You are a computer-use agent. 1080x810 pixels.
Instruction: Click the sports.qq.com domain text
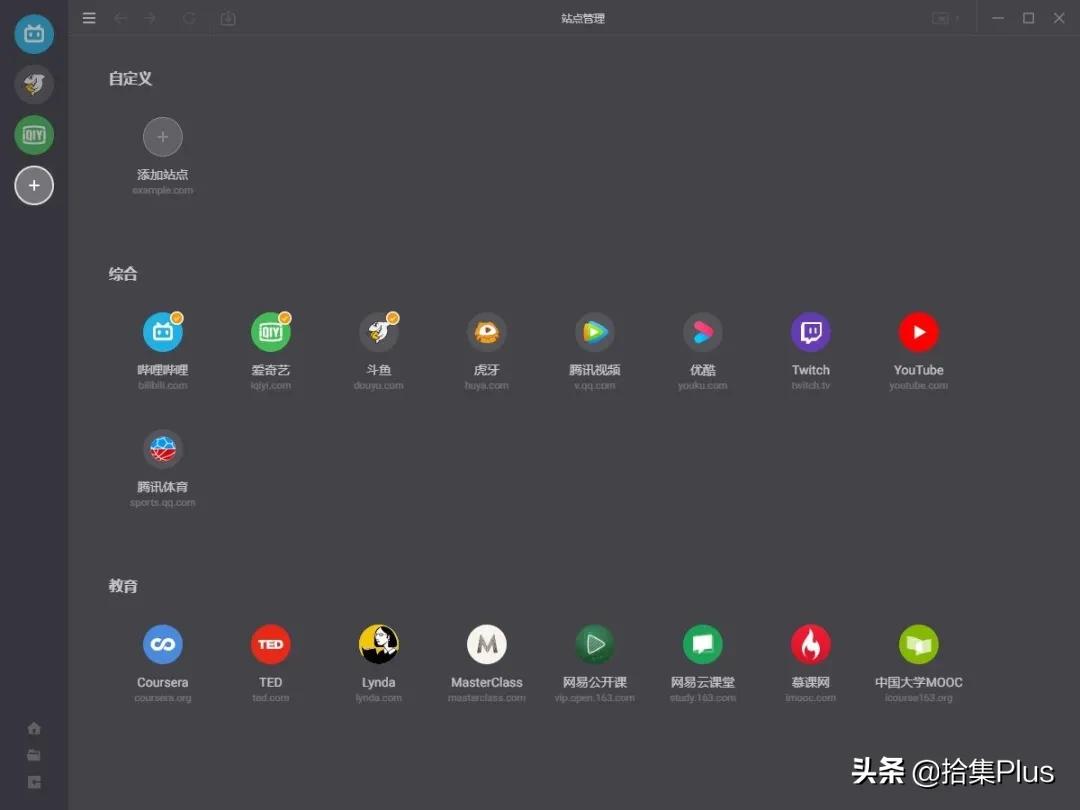(x=163, y=503)
